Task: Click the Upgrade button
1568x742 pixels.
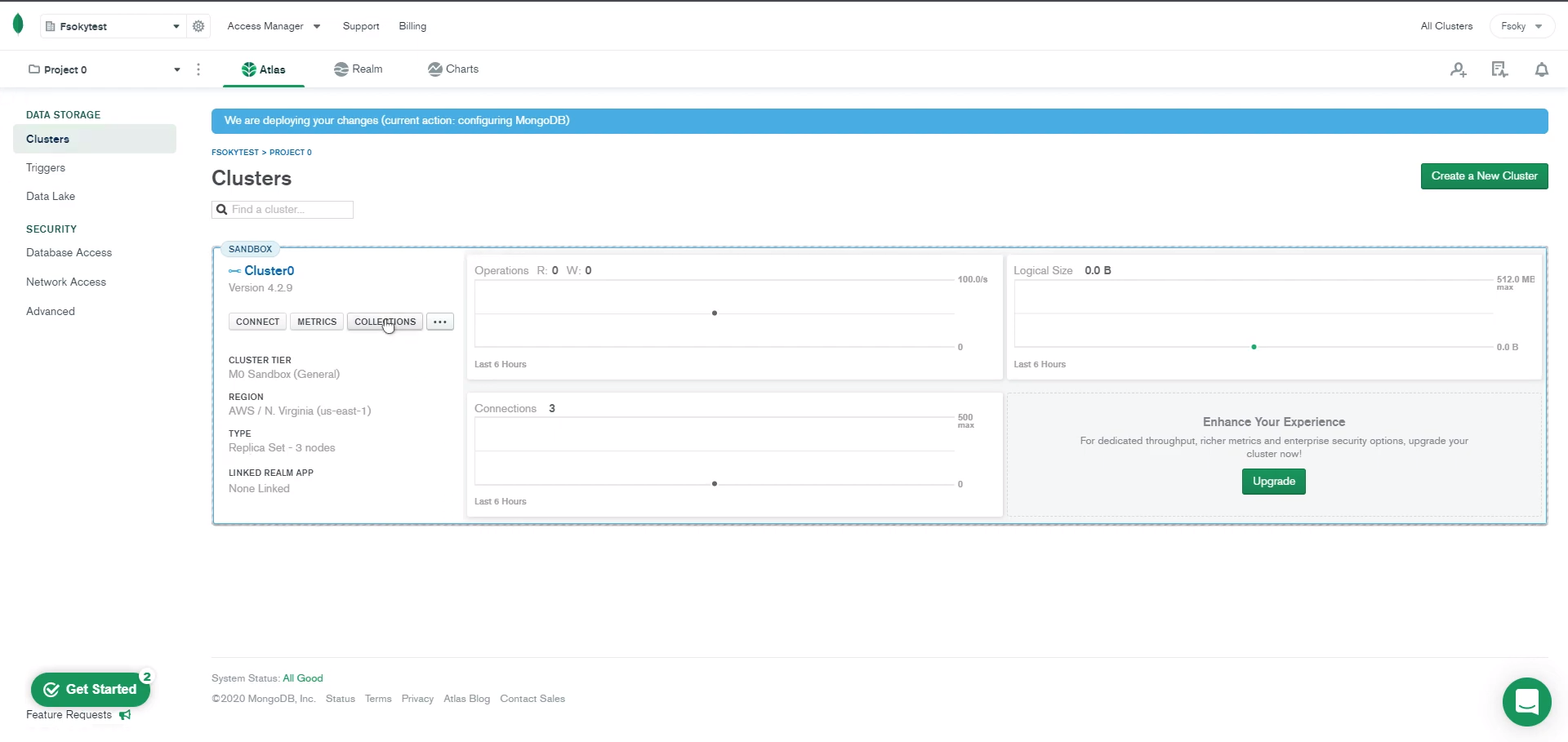Action: pos(1273,482)
